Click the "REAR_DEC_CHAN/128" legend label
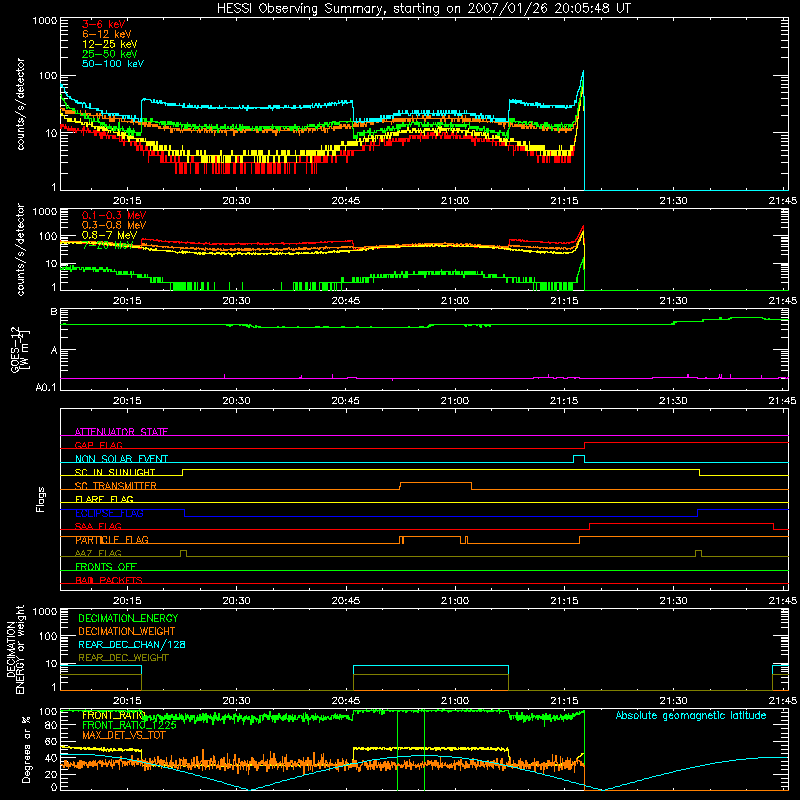The image size is (800, 800). click(x=132, y=645)
